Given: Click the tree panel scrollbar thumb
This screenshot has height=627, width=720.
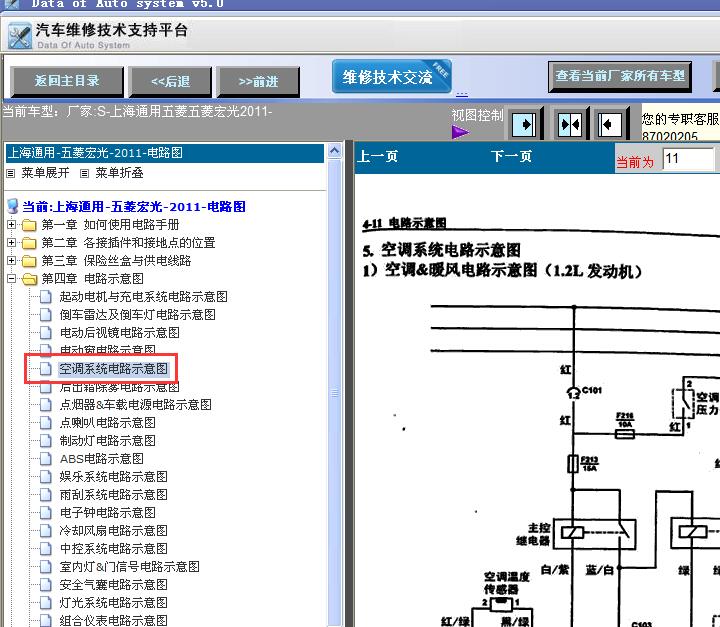Looking at the screenshot, I should [335, 393].
